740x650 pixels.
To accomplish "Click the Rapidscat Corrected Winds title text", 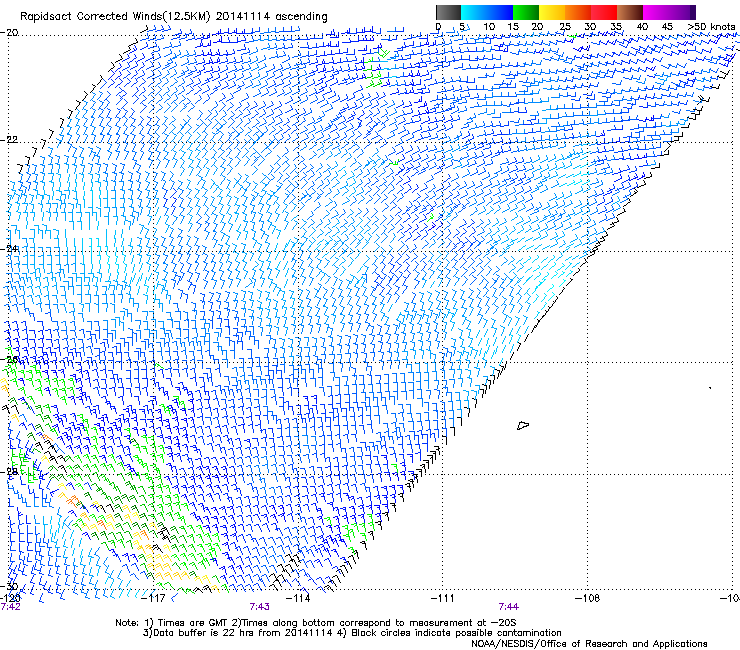I will [174, 17].
